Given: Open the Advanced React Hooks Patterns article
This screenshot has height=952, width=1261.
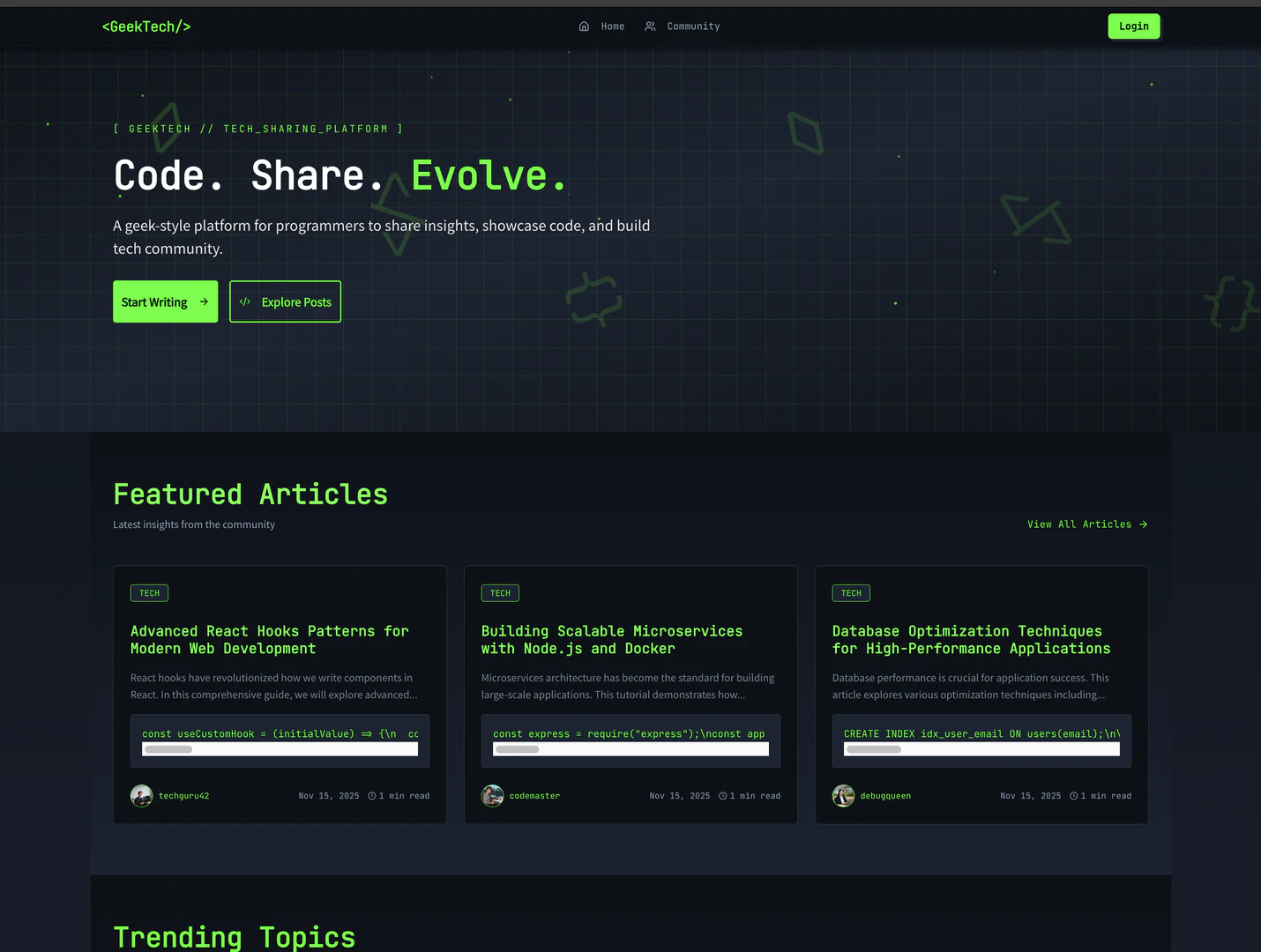Looking at the screenshot, I should [269, 640].
